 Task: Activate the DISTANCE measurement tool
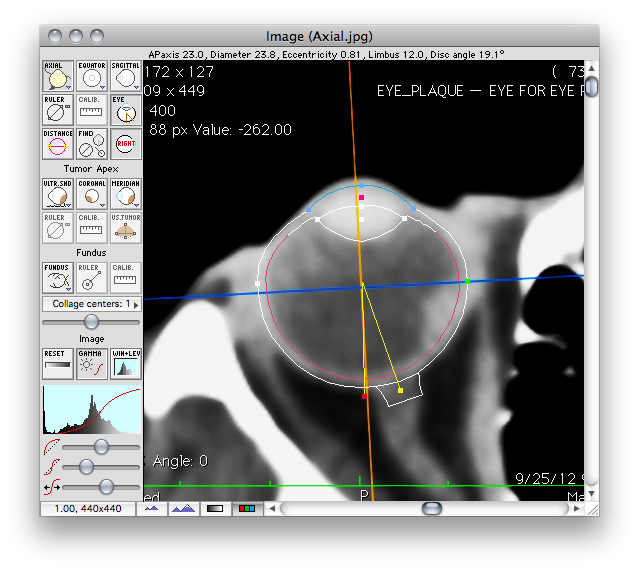pyautogui.click(x=57, y=143)
